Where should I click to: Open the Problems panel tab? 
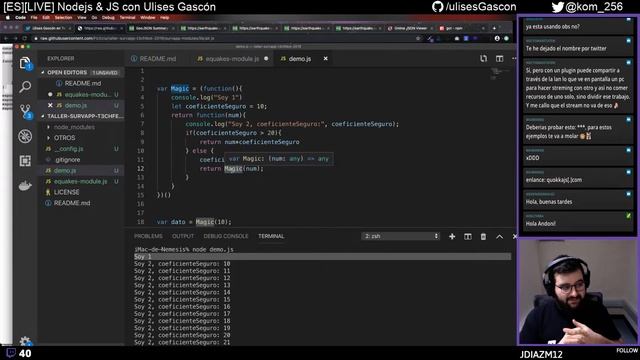148,236
